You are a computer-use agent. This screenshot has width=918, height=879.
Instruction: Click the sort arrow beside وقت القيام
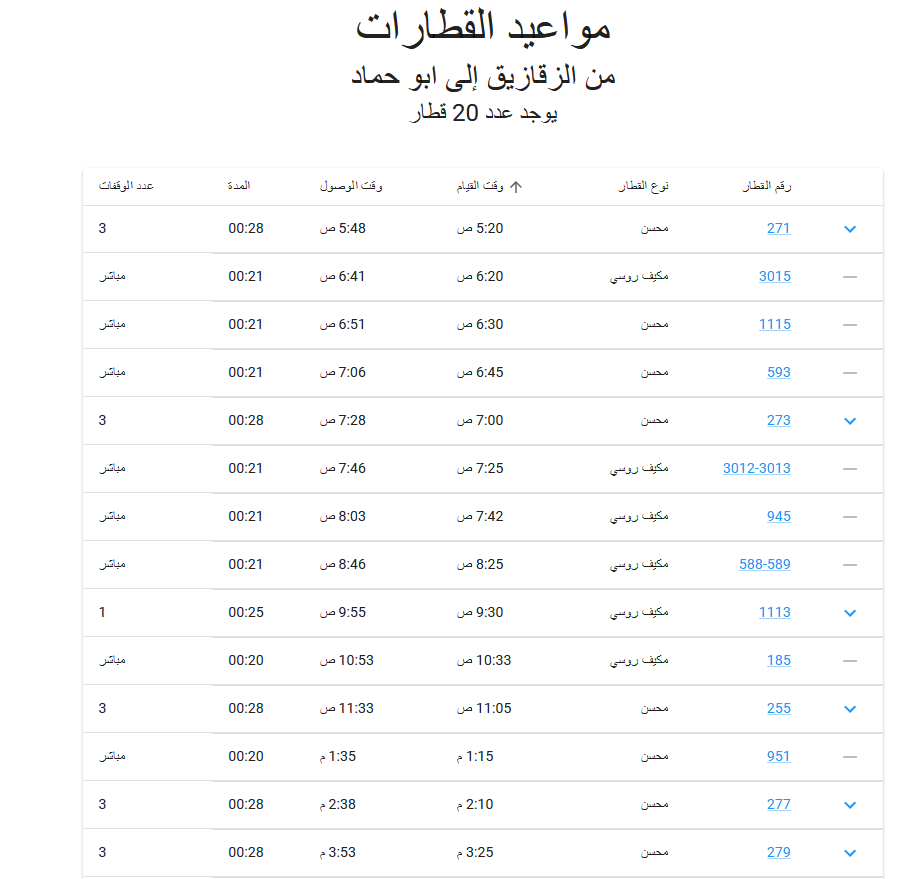pyautogui.click(x=516, y=187)
